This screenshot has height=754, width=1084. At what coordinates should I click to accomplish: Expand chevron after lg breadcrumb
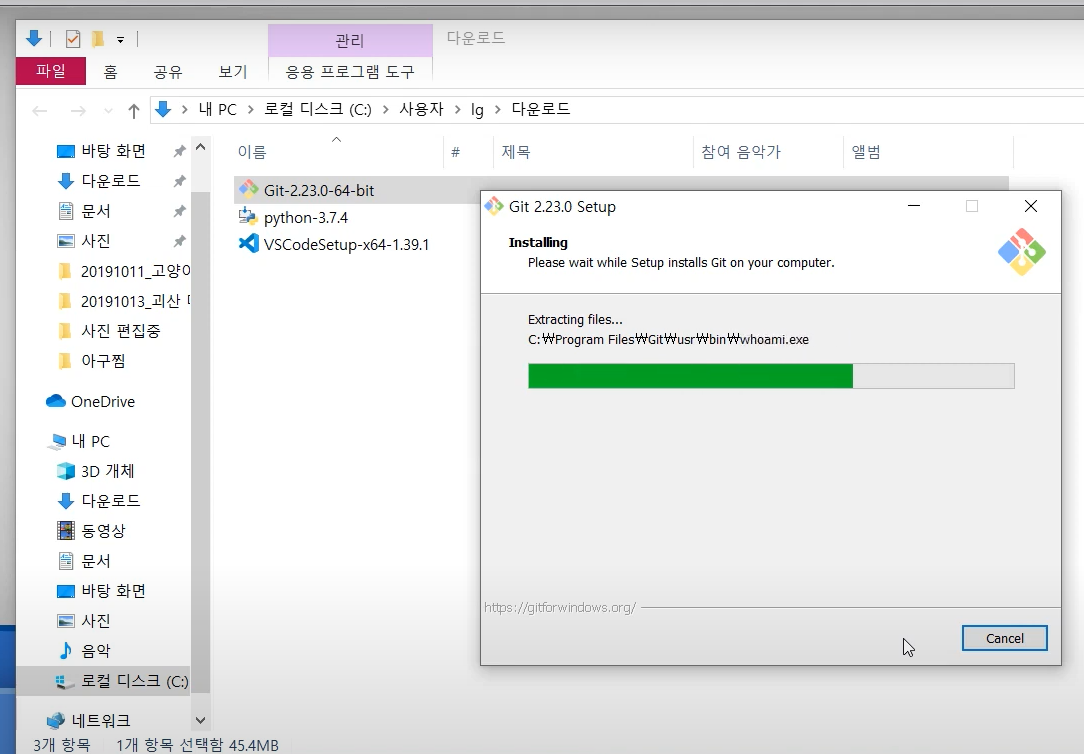point(497,109)
